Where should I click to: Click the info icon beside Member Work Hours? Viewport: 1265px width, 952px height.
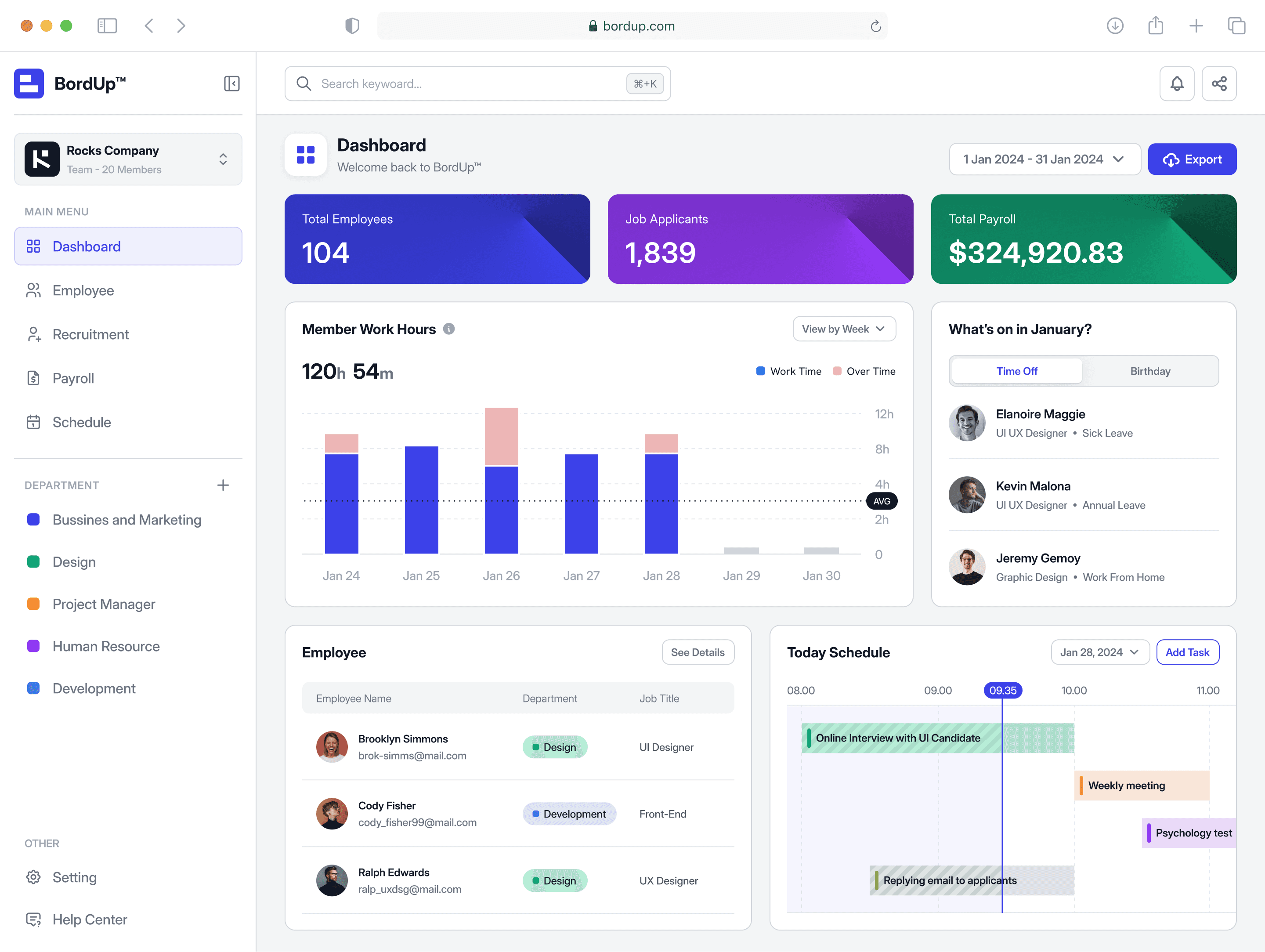(x=449, y=329)
